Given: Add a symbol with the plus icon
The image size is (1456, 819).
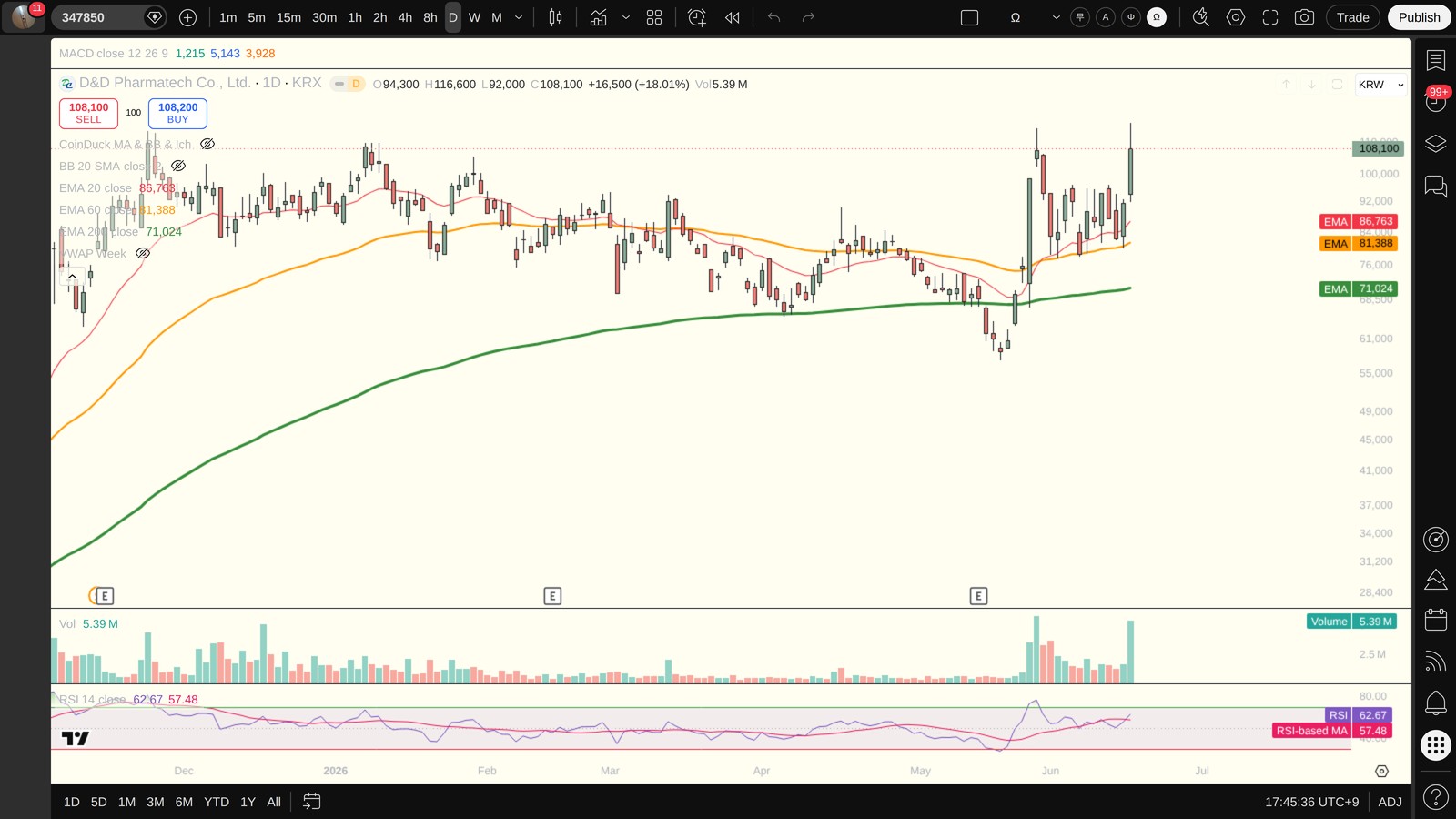Looking at the screenshot, I should point(187,17).
